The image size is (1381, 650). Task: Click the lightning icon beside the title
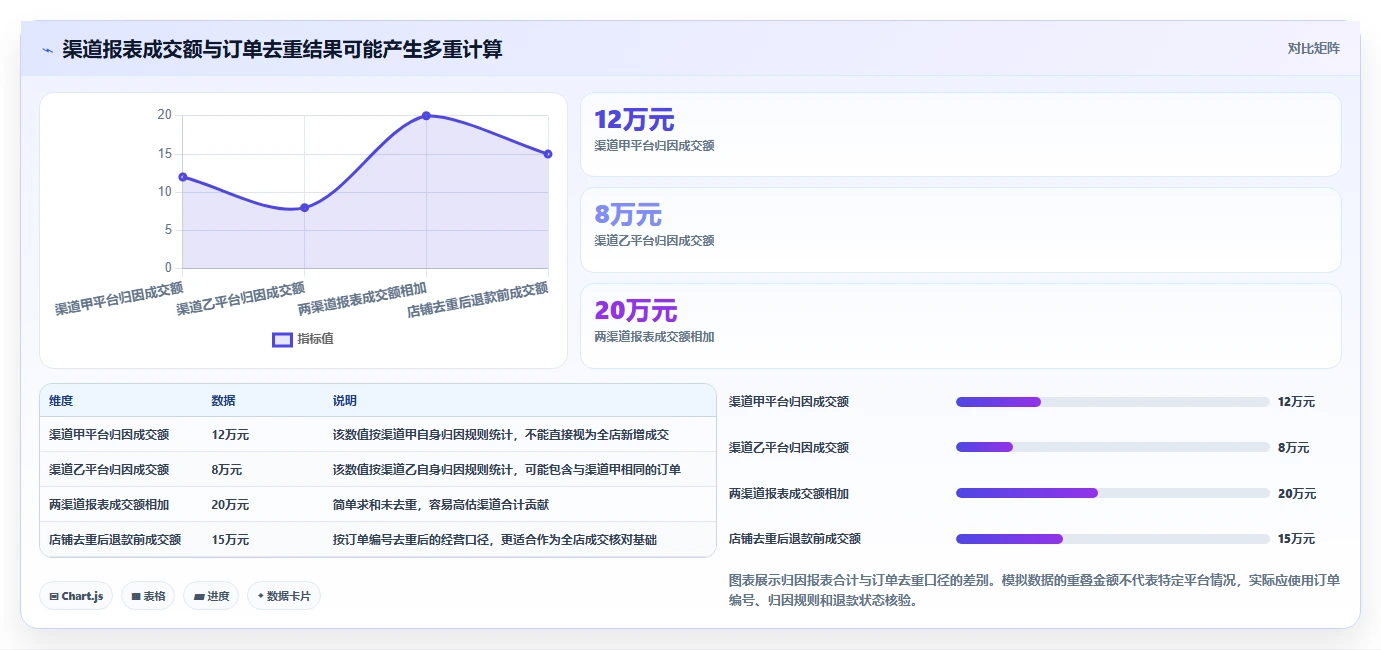click(x=47, y=50)
